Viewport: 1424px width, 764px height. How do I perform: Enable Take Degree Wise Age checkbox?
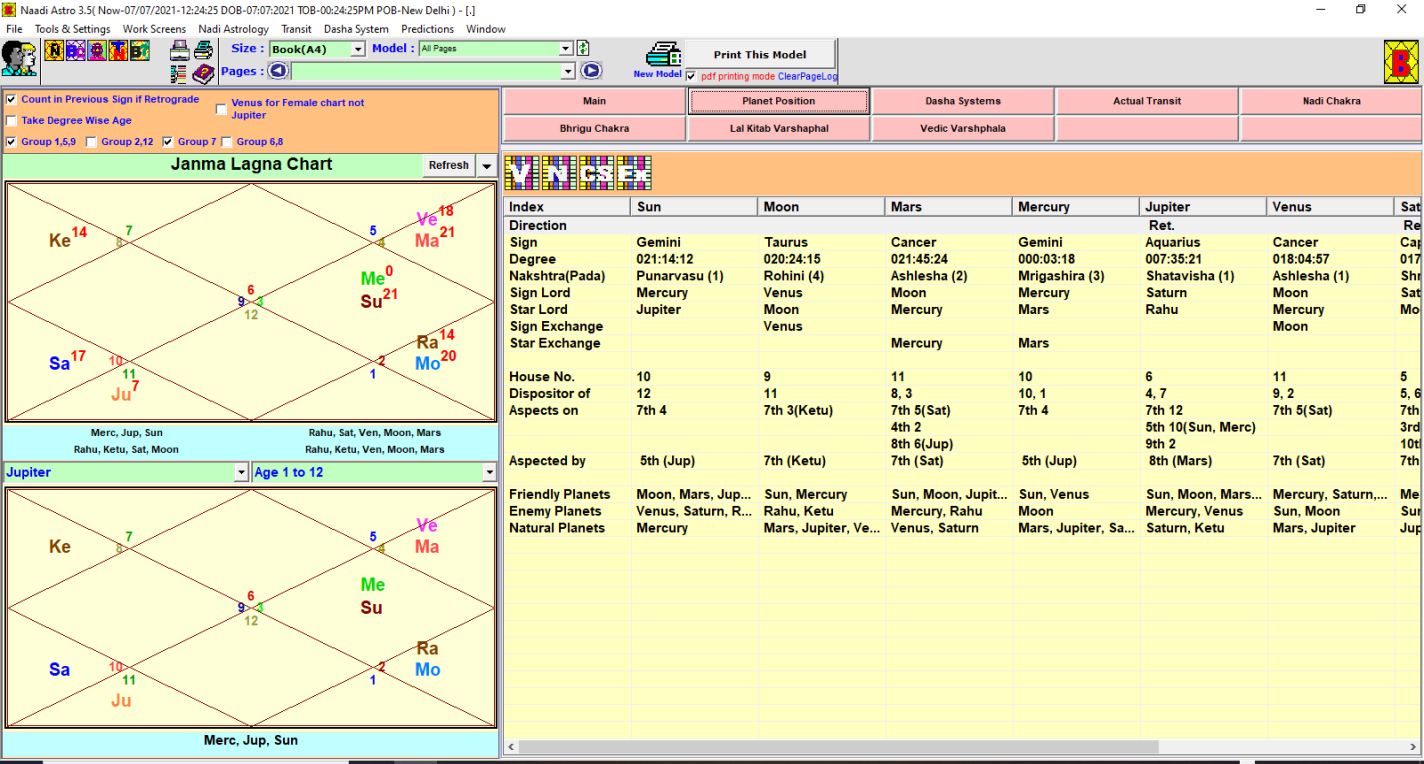coord(11,120)
